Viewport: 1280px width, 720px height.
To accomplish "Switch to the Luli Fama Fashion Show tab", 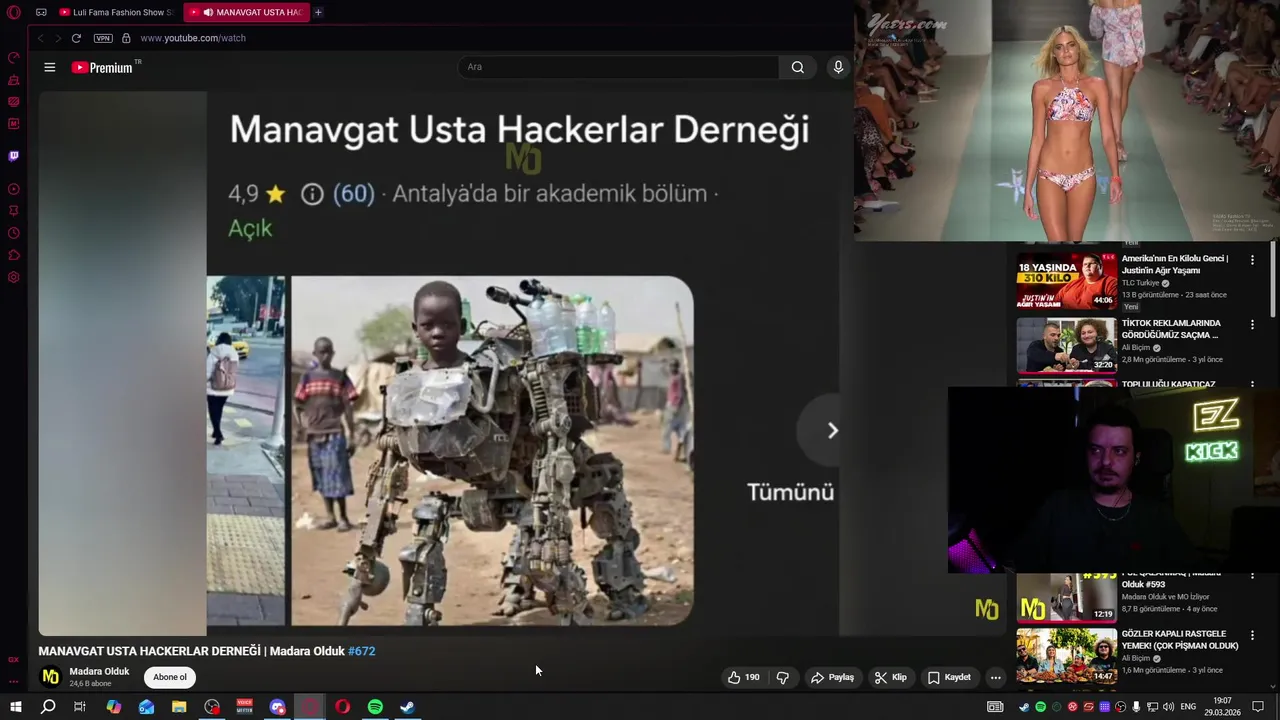I will click(x=116, y=12).
